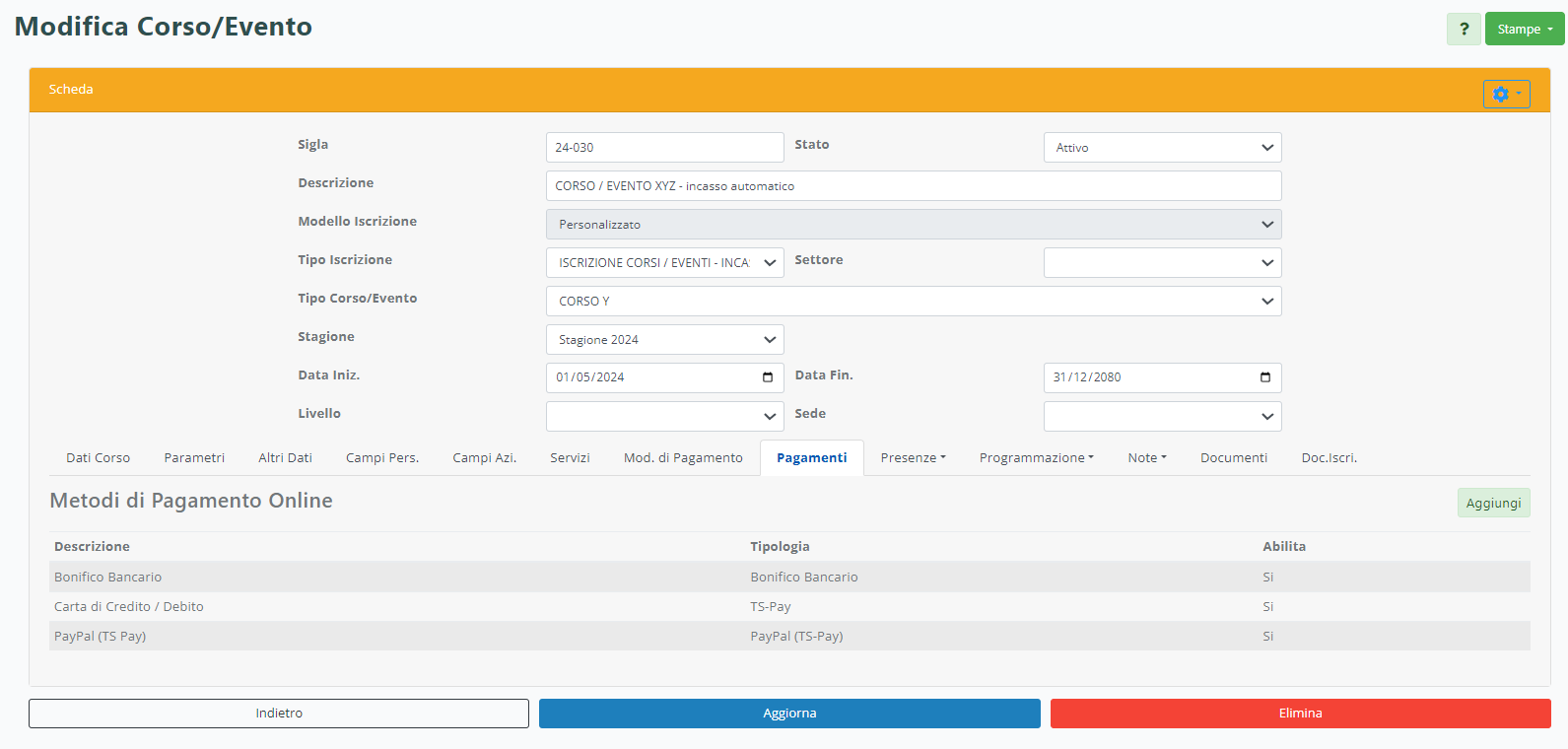This screenshot has height=749, width=1568.
Task: Click the PayPal (TS-Pay) tipologia cell
Action: click(796, 636)
